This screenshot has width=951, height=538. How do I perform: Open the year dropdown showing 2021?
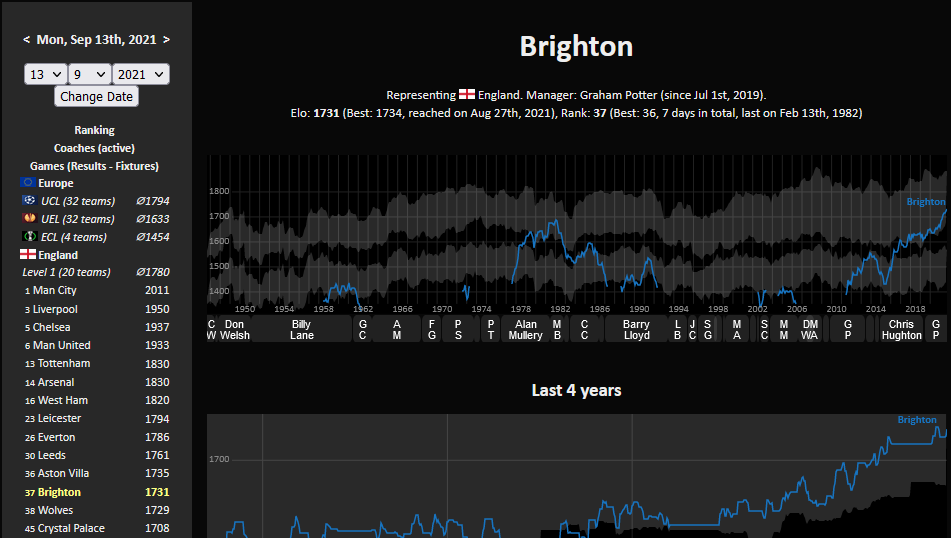141,74
